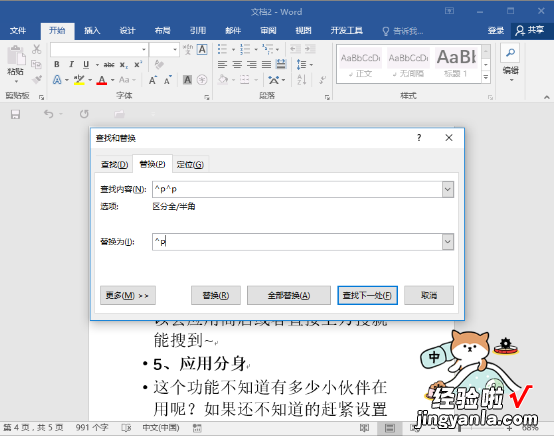Open the Text Effects icon
The height and width of the screenshot is (436, 554).
[57, 80]
